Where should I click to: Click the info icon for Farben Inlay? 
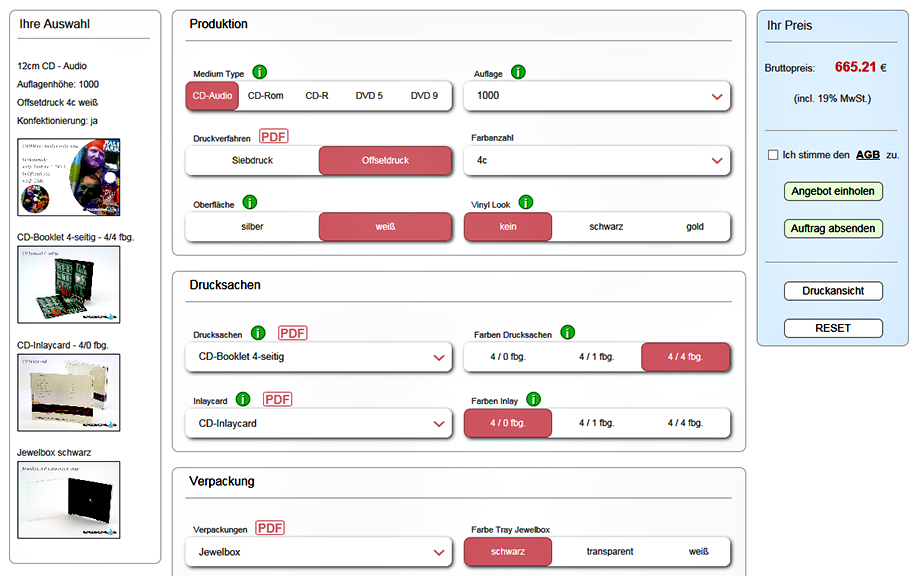pos(533,399)
